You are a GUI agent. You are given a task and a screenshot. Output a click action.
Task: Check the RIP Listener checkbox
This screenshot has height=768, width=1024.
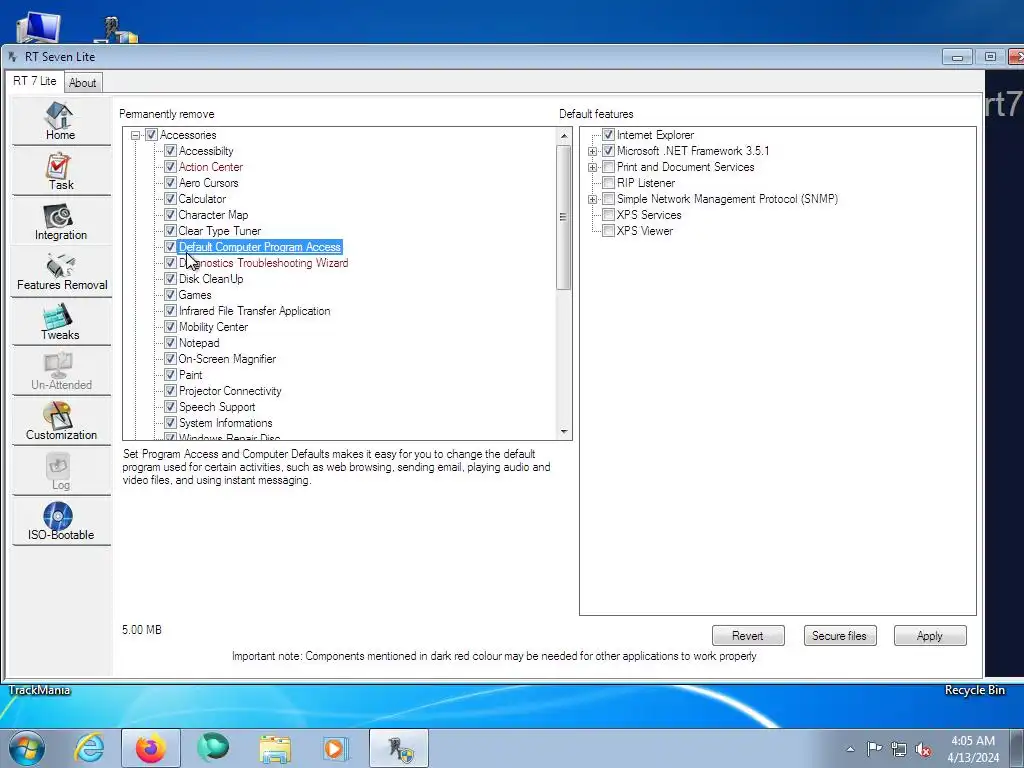coord(609,183)
